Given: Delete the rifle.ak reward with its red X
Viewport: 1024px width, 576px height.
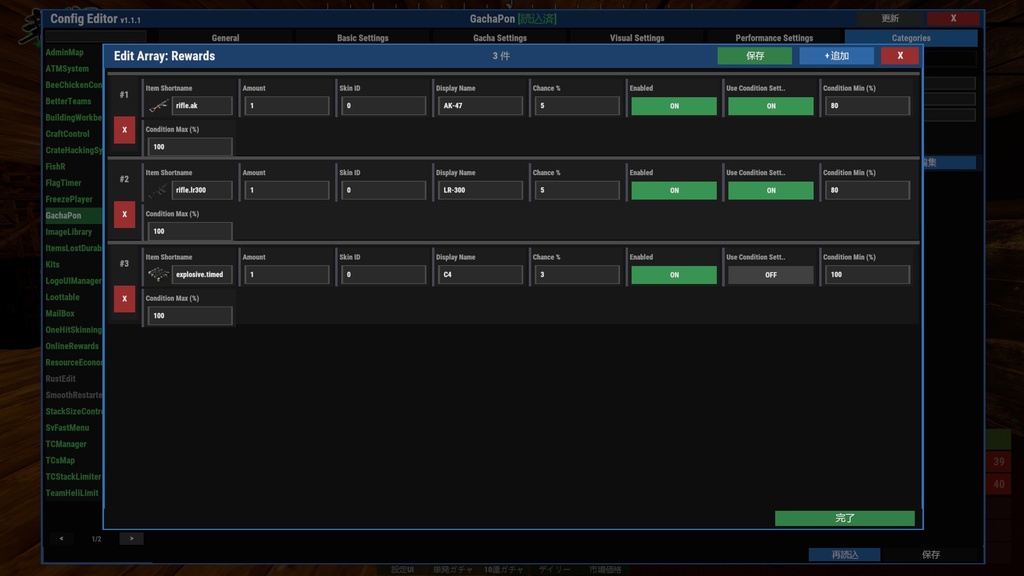Looking at the screenshot, I should (x=124, y=130).
